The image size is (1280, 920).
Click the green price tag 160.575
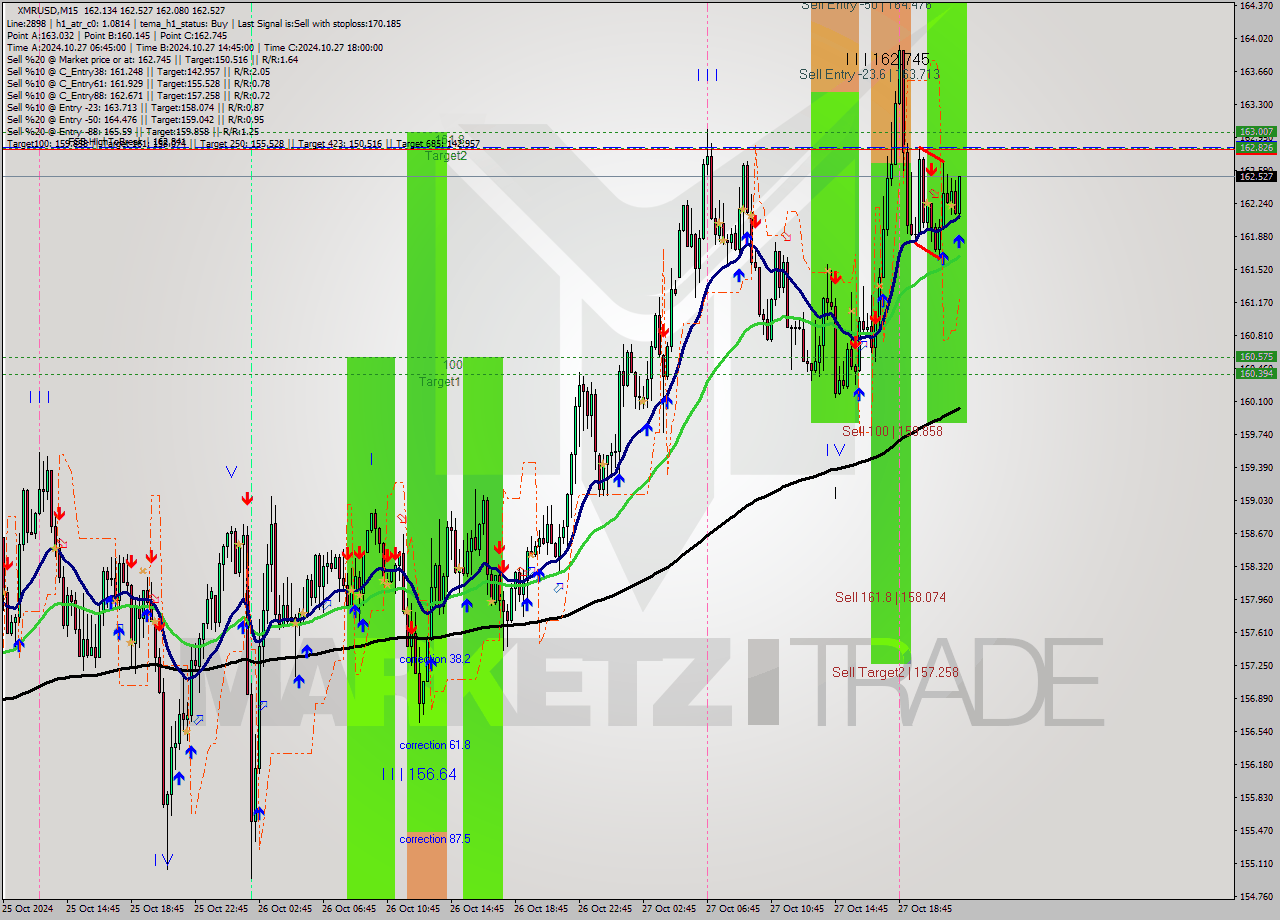1256,356
